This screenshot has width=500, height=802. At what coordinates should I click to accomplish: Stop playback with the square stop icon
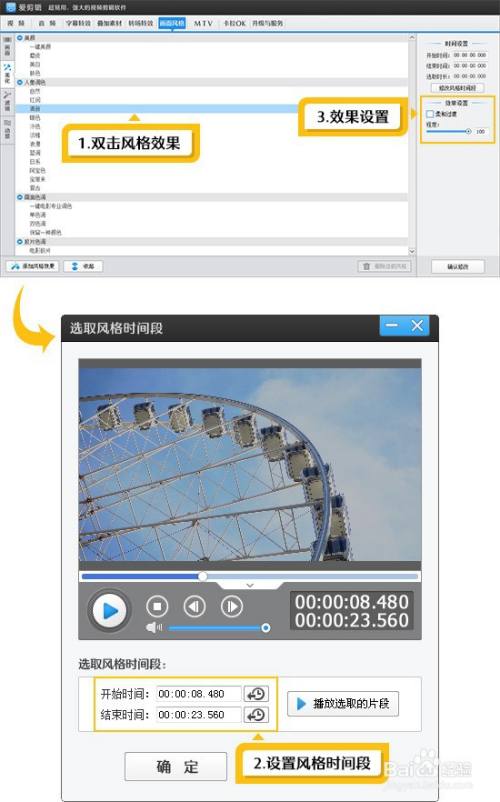(157, 607)
